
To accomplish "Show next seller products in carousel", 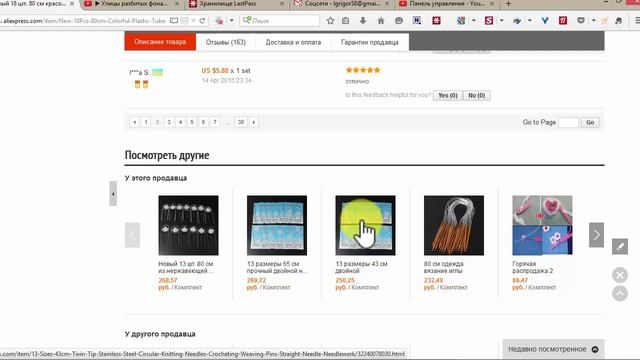I will coord(596,235).
